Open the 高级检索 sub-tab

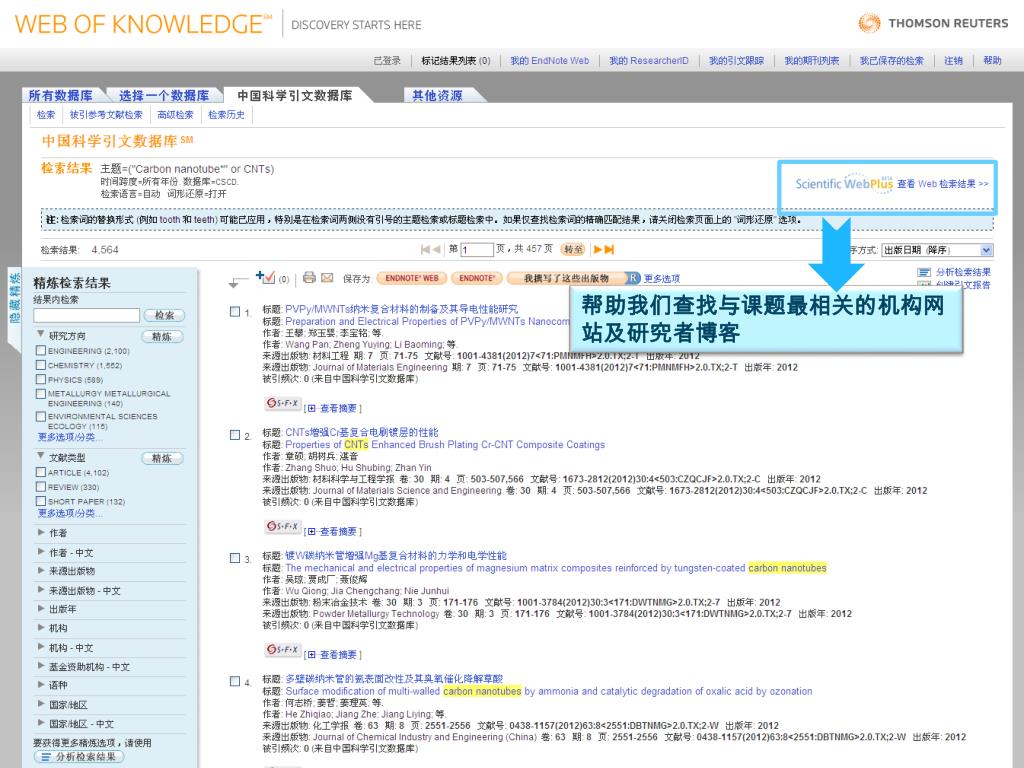click(175, 115)
